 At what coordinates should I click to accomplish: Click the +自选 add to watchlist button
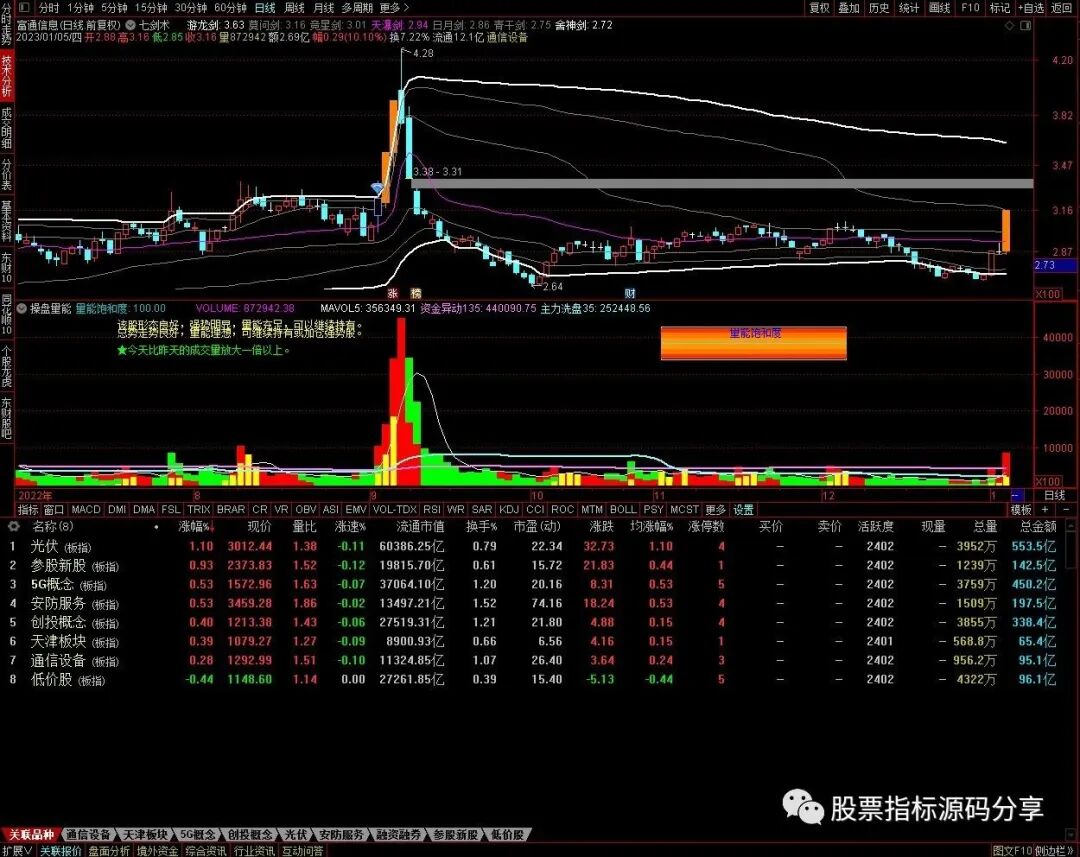tap(1031, 8)
